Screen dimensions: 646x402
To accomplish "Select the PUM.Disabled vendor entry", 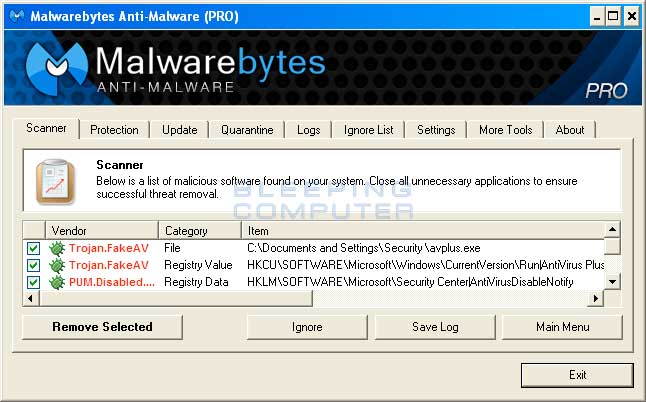I will (x=112, y=282).
